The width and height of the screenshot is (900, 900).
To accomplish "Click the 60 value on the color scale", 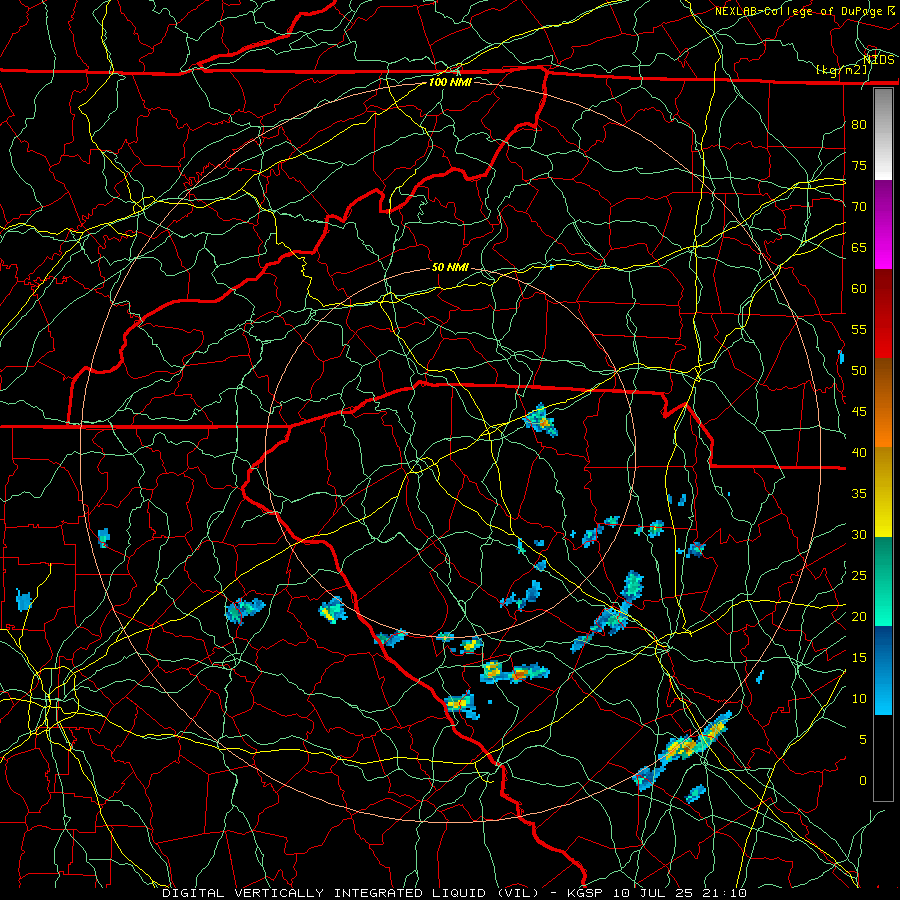I will 859,289.
